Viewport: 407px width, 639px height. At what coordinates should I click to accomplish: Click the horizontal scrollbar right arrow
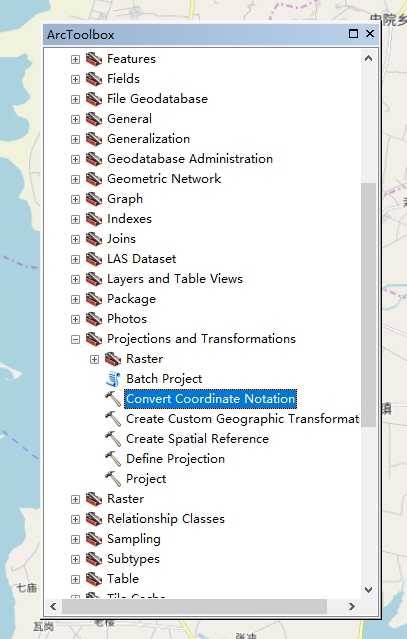point(352,606)
